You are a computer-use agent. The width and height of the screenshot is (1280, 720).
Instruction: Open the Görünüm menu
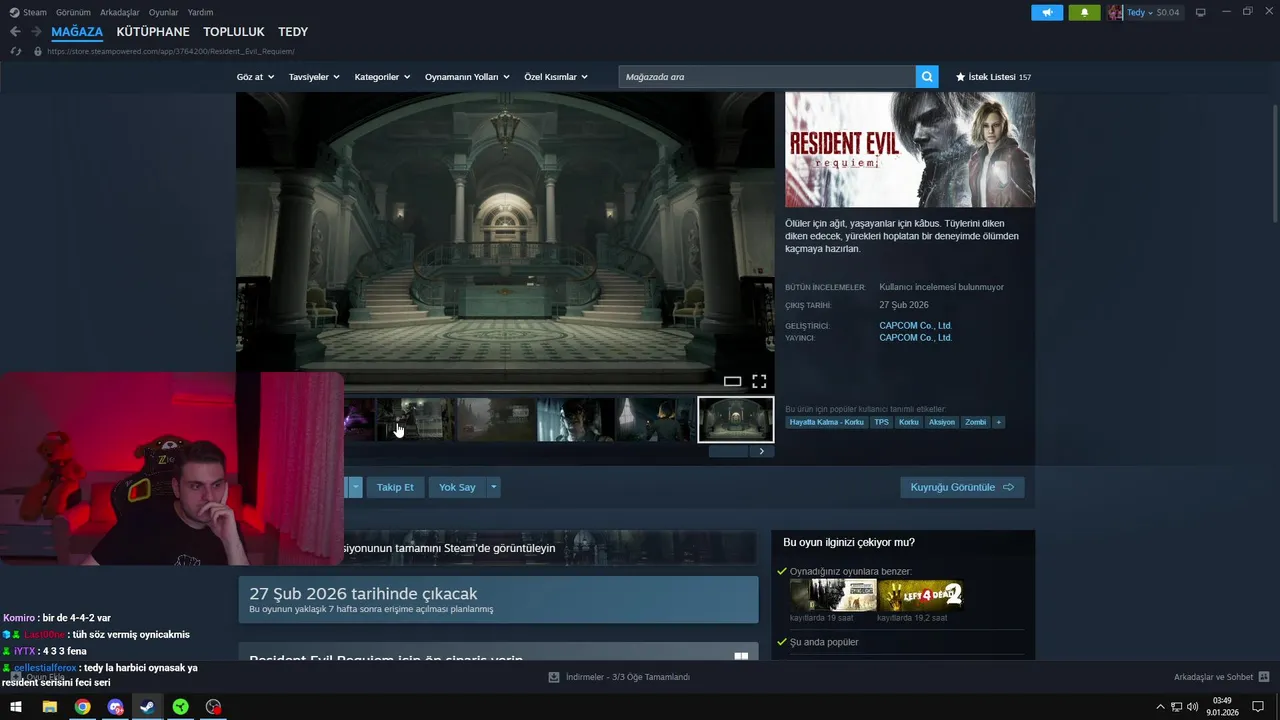coord(73,13)
